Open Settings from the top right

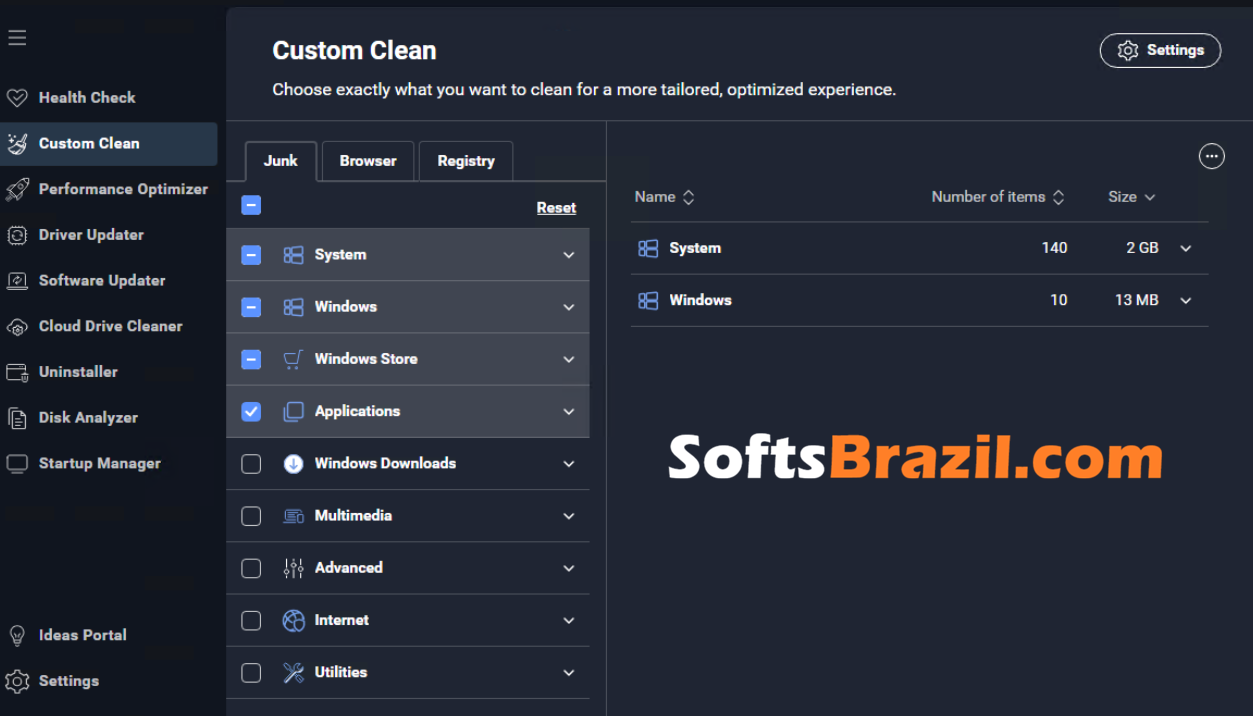pyautogui.click(x=1160, y=50)
